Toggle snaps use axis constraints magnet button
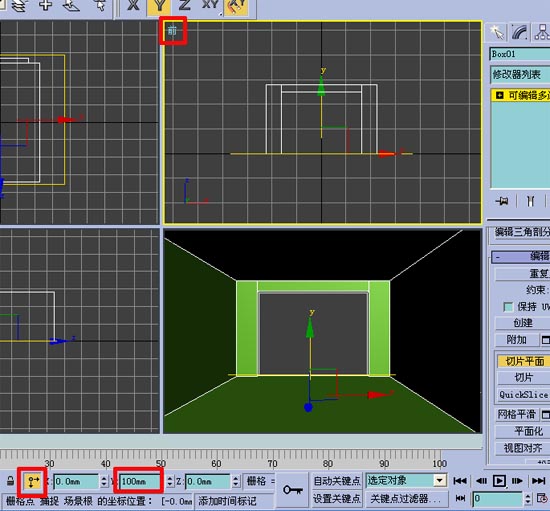Image resolution: width=550 pixels, height=511 pixels. pos(237,6)
